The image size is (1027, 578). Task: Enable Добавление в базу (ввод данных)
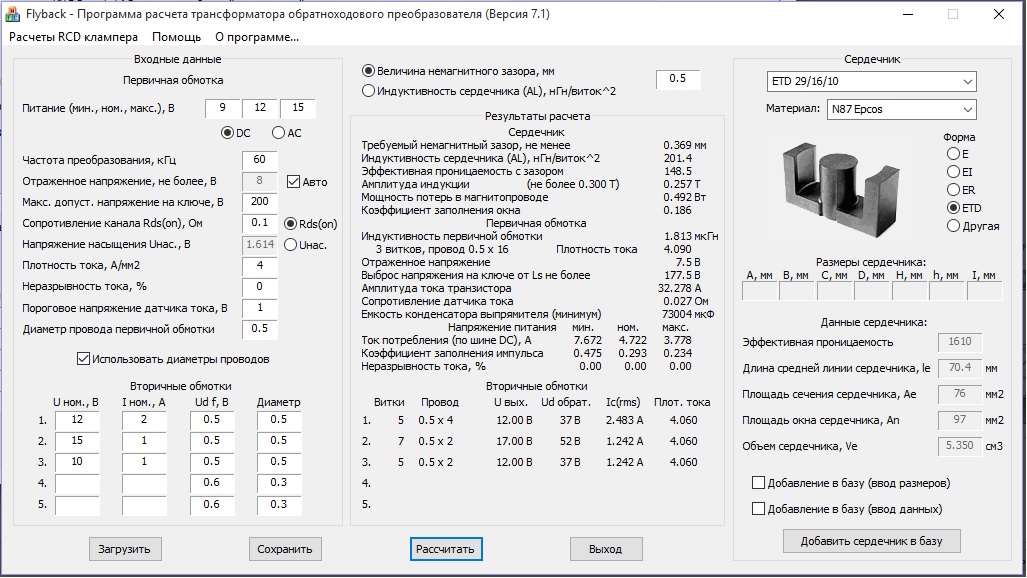click(758, 509)
